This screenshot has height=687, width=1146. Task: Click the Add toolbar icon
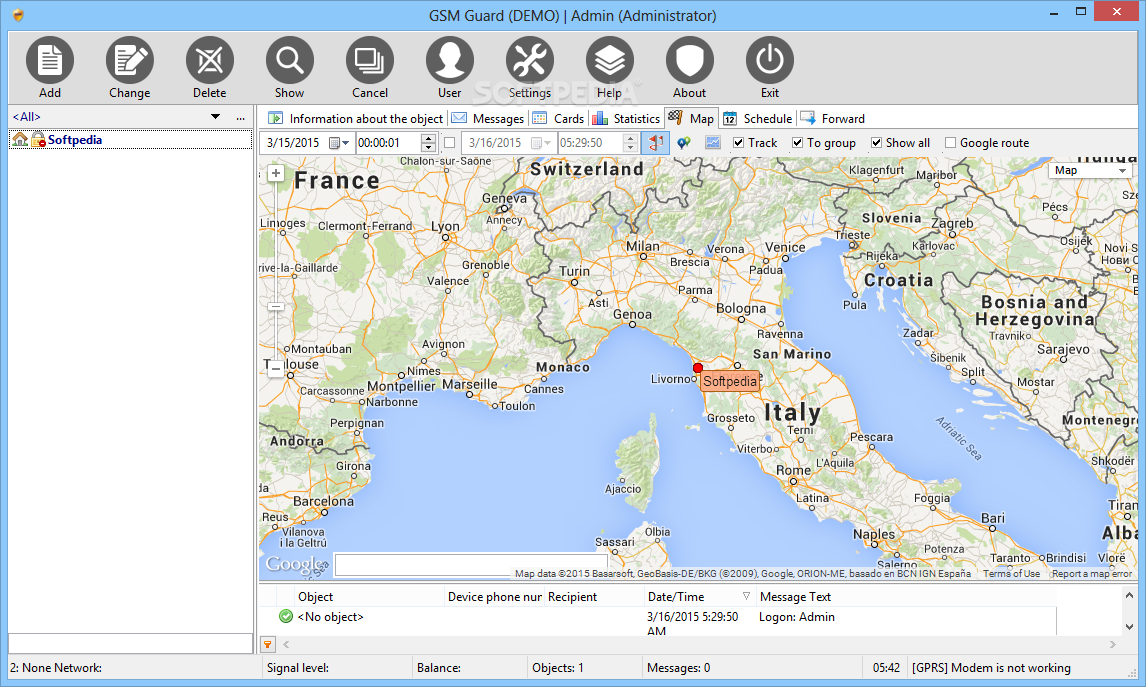coord(50,60)
